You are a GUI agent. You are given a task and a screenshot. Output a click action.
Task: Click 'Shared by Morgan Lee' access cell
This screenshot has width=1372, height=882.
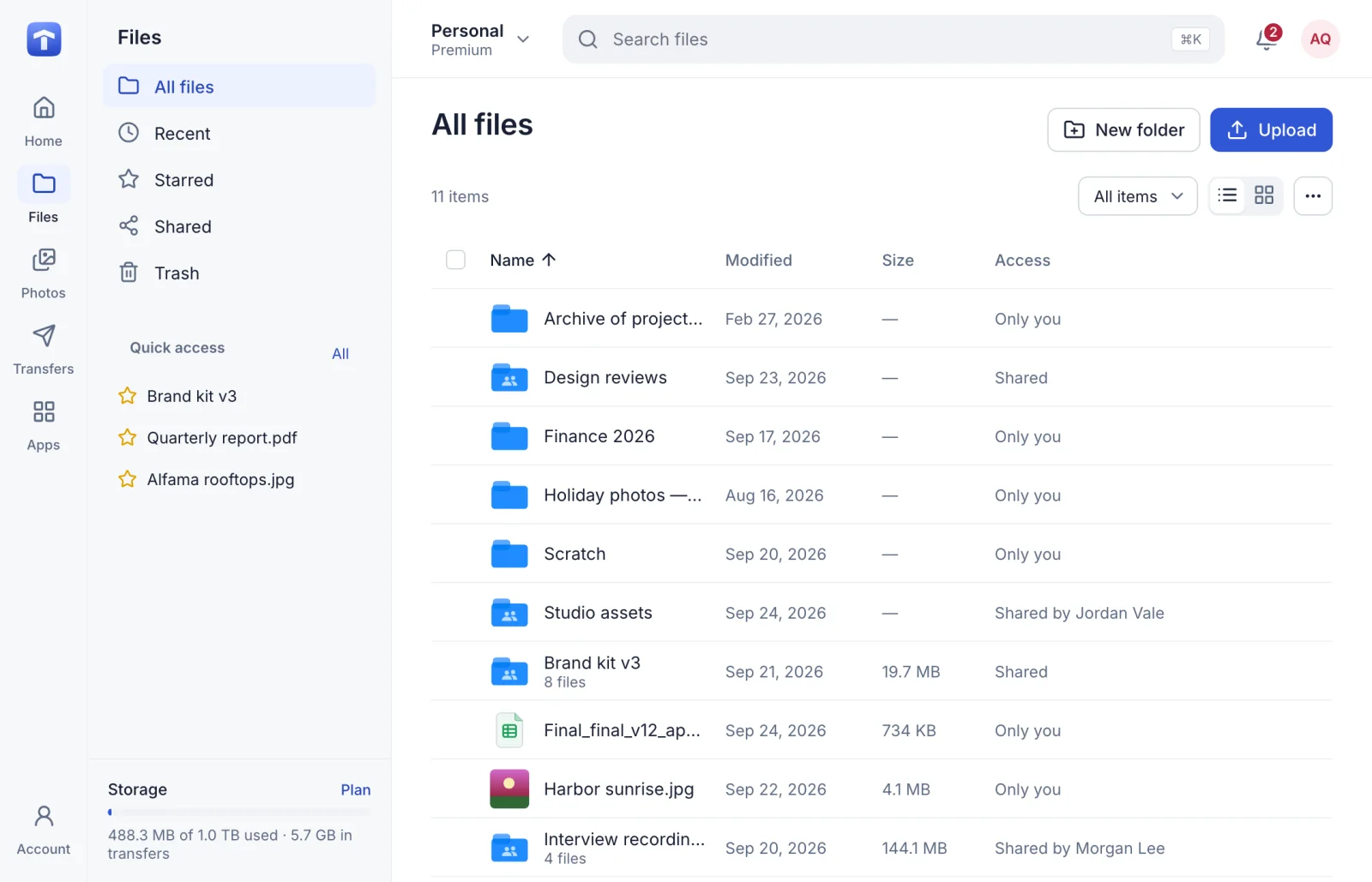[x=1080, y=849]
